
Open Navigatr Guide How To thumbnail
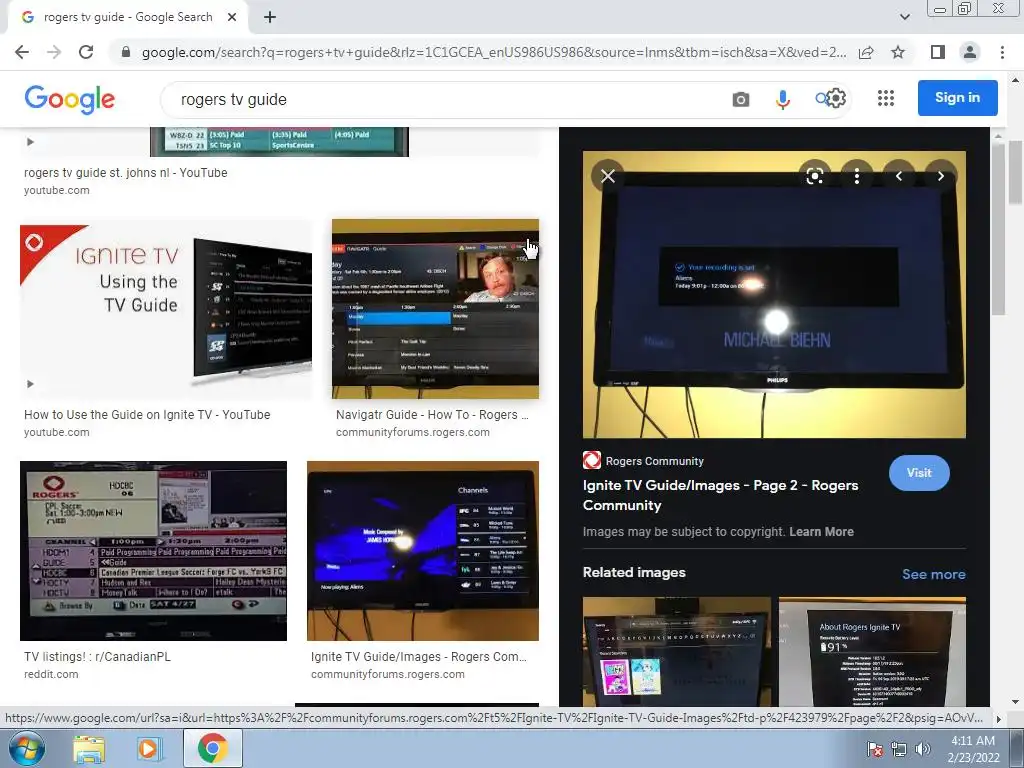pyautogui.click(x=435, y=309)
